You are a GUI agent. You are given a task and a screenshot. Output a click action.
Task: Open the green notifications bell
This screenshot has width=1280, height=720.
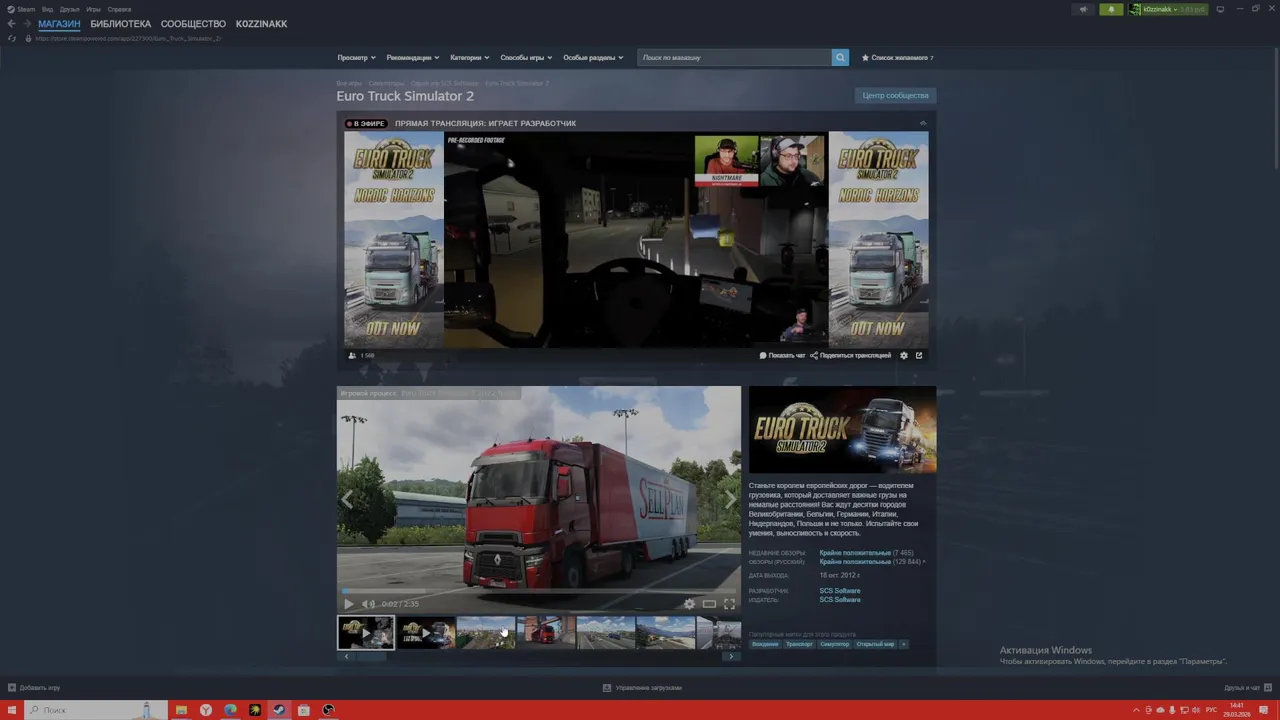click(x=1111, y=9)
